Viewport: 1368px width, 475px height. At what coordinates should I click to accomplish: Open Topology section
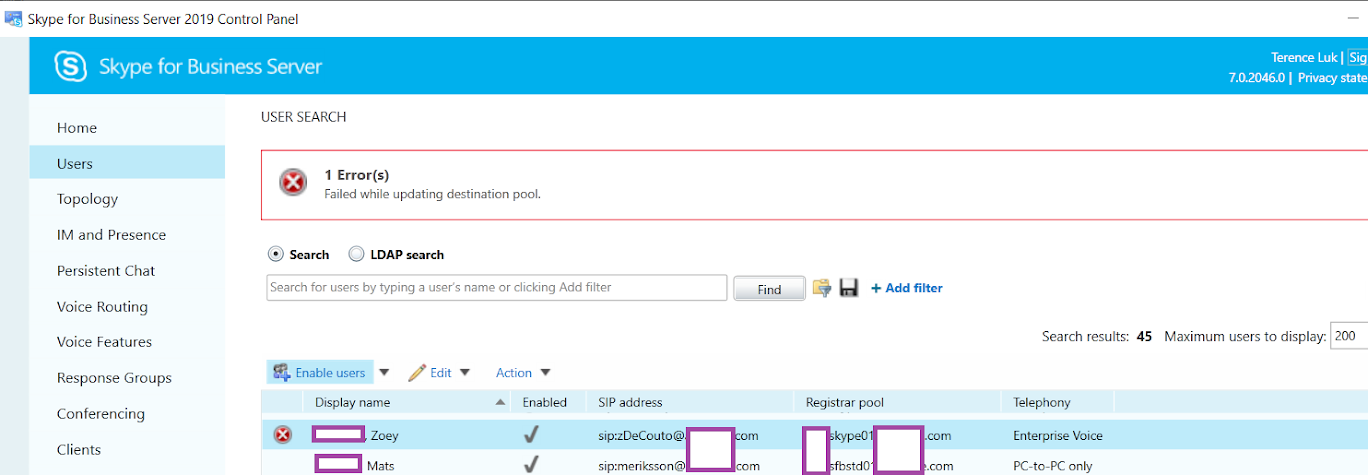pyautogui.click(x=88, y=199)
